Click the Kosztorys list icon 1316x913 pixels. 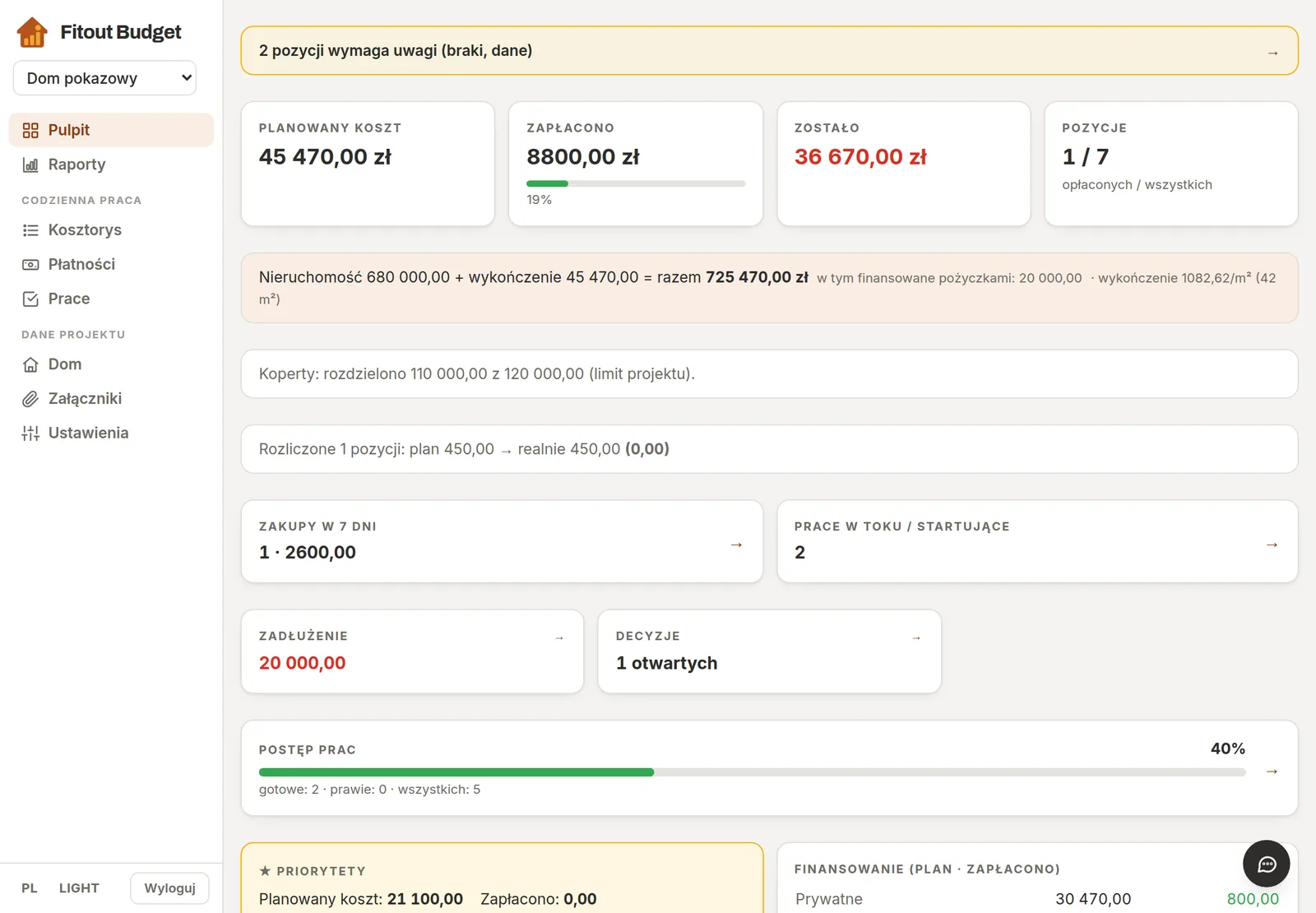(x=30, y=230)
